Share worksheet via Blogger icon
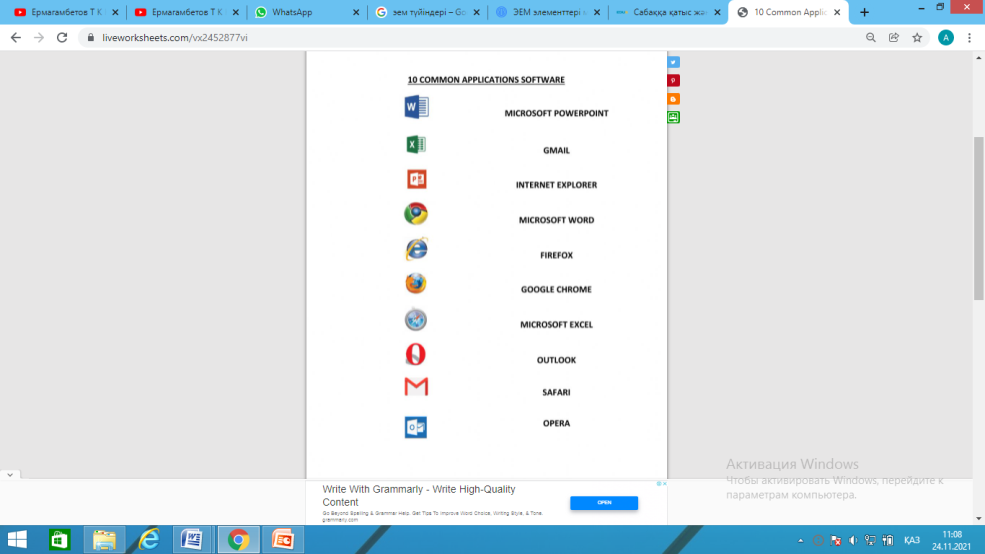Viewport: 985px width, 554px height. coord(673,99)
